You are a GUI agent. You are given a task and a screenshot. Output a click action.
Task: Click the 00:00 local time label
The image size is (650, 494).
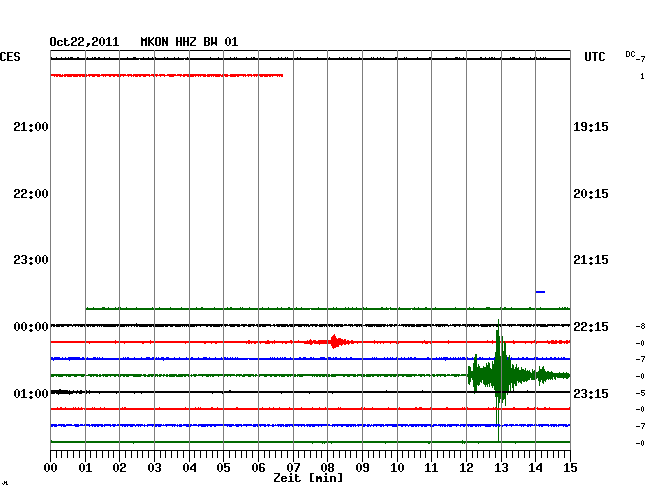tap(31, 327)
